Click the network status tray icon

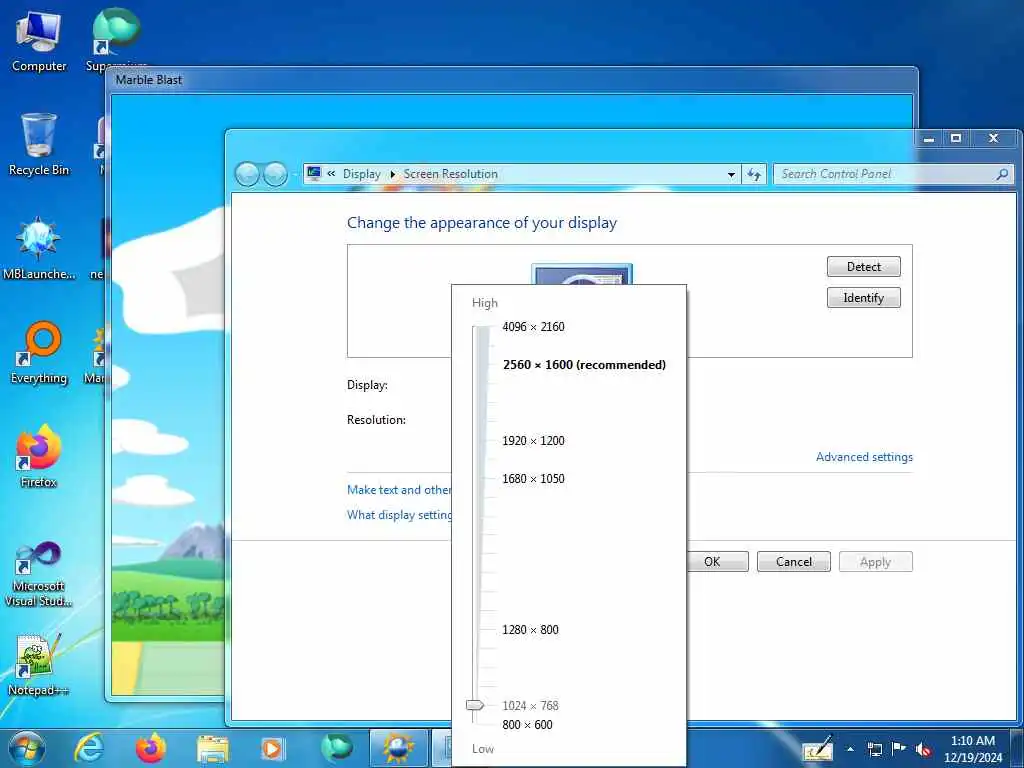(x=874, y=749)
